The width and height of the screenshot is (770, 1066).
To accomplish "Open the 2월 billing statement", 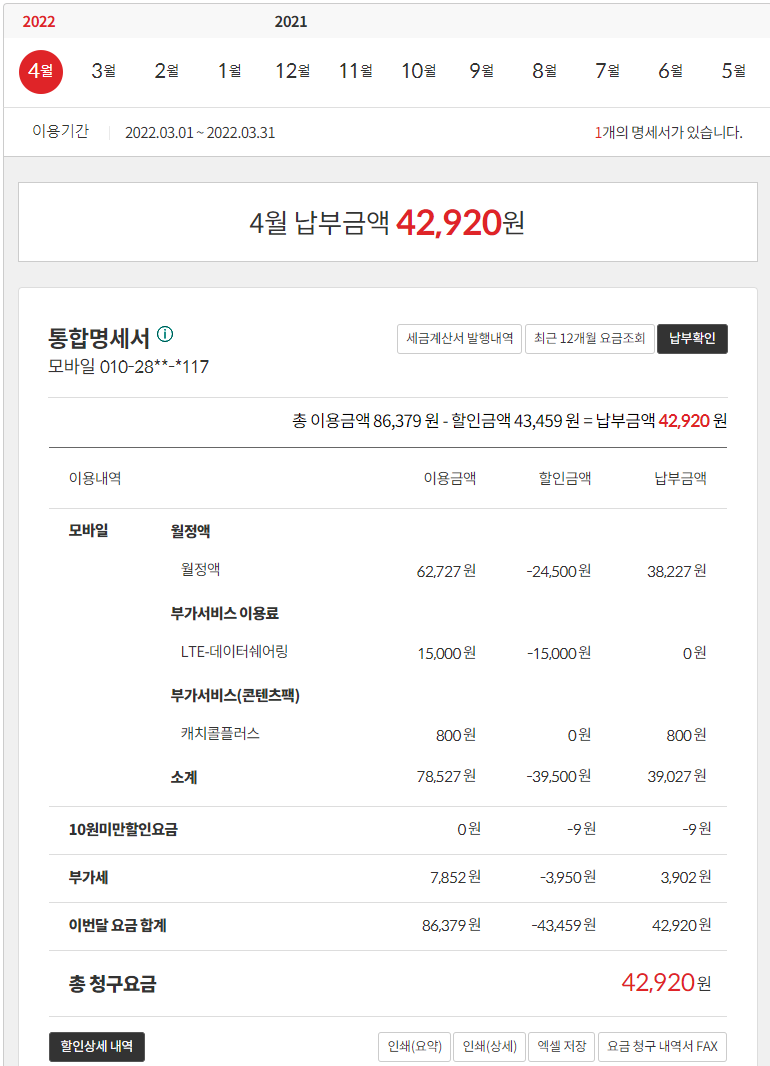I will (x=166, y=71).
